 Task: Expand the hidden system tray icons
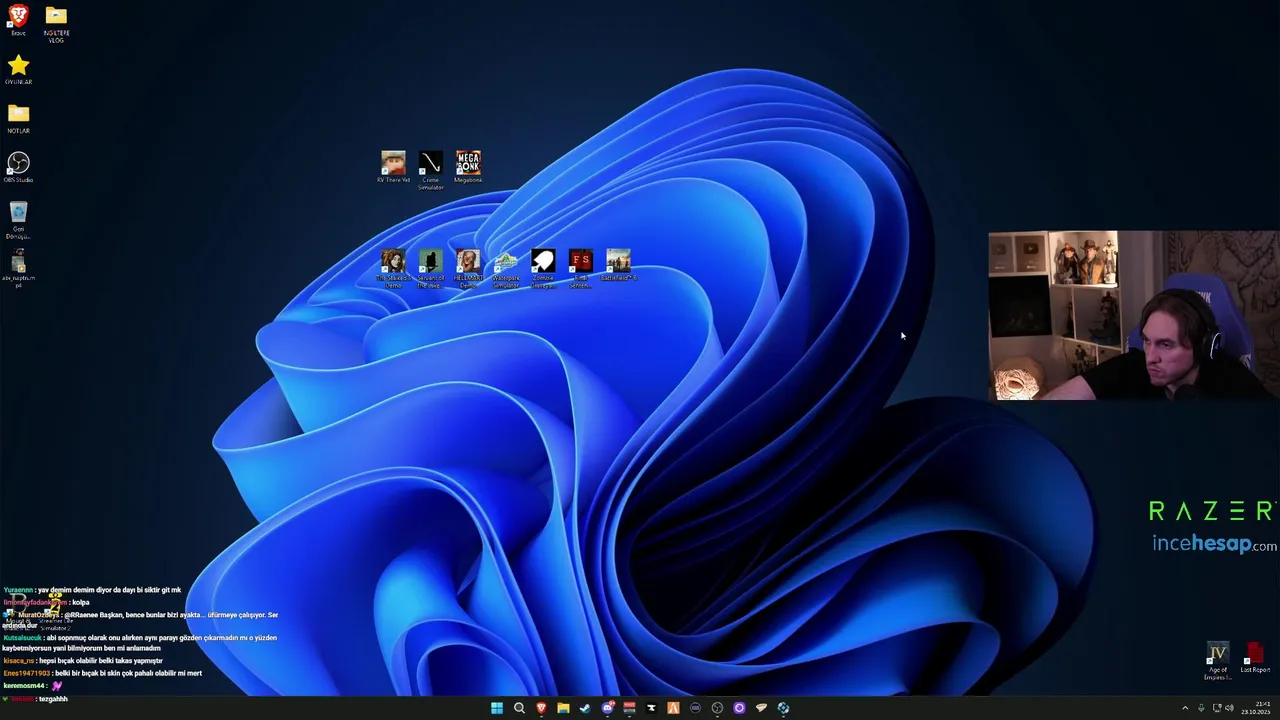point(1185,708)
